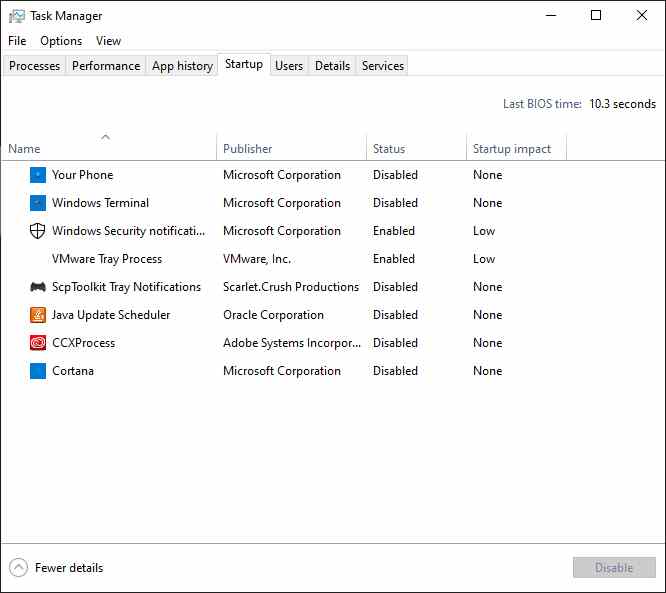This screenshot has width=666, height=593.
Task: Click the 10.3 seconds BIOS time value
Action: (x=622, y=104)
